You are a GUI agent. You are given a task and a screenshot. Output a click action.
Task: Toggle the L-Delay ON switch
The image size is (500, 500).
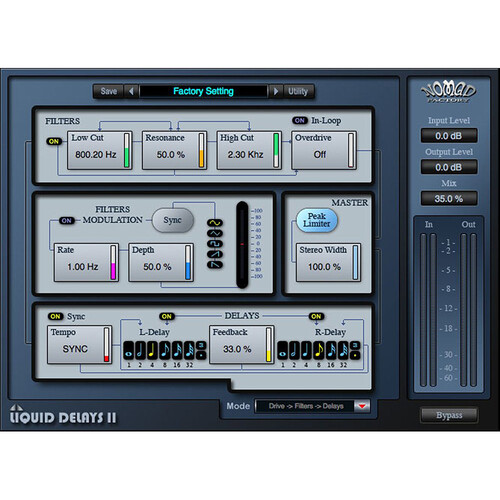(x=167, y=316)
